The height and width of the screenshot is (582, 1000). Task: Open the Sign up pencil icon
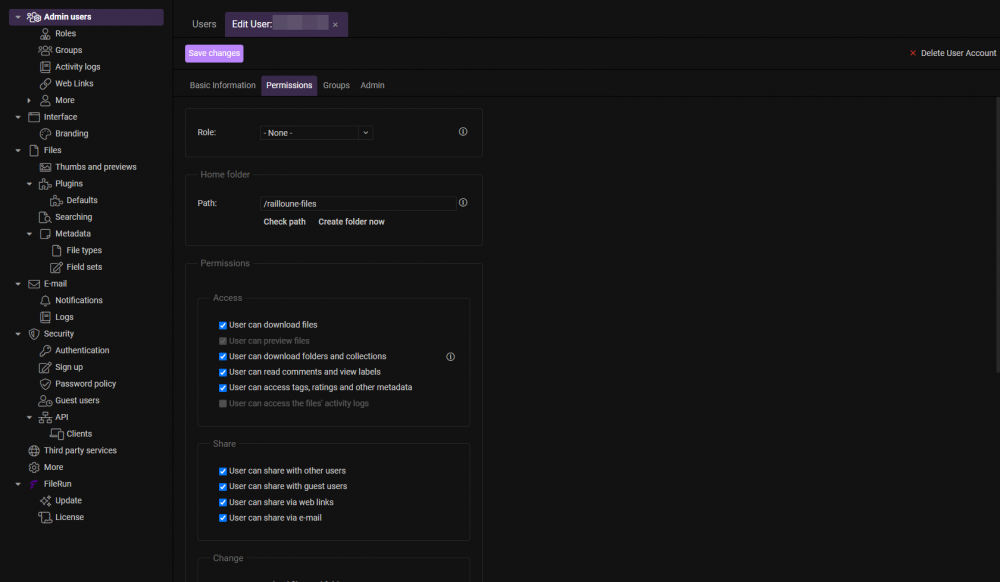(x=45, y=367)
